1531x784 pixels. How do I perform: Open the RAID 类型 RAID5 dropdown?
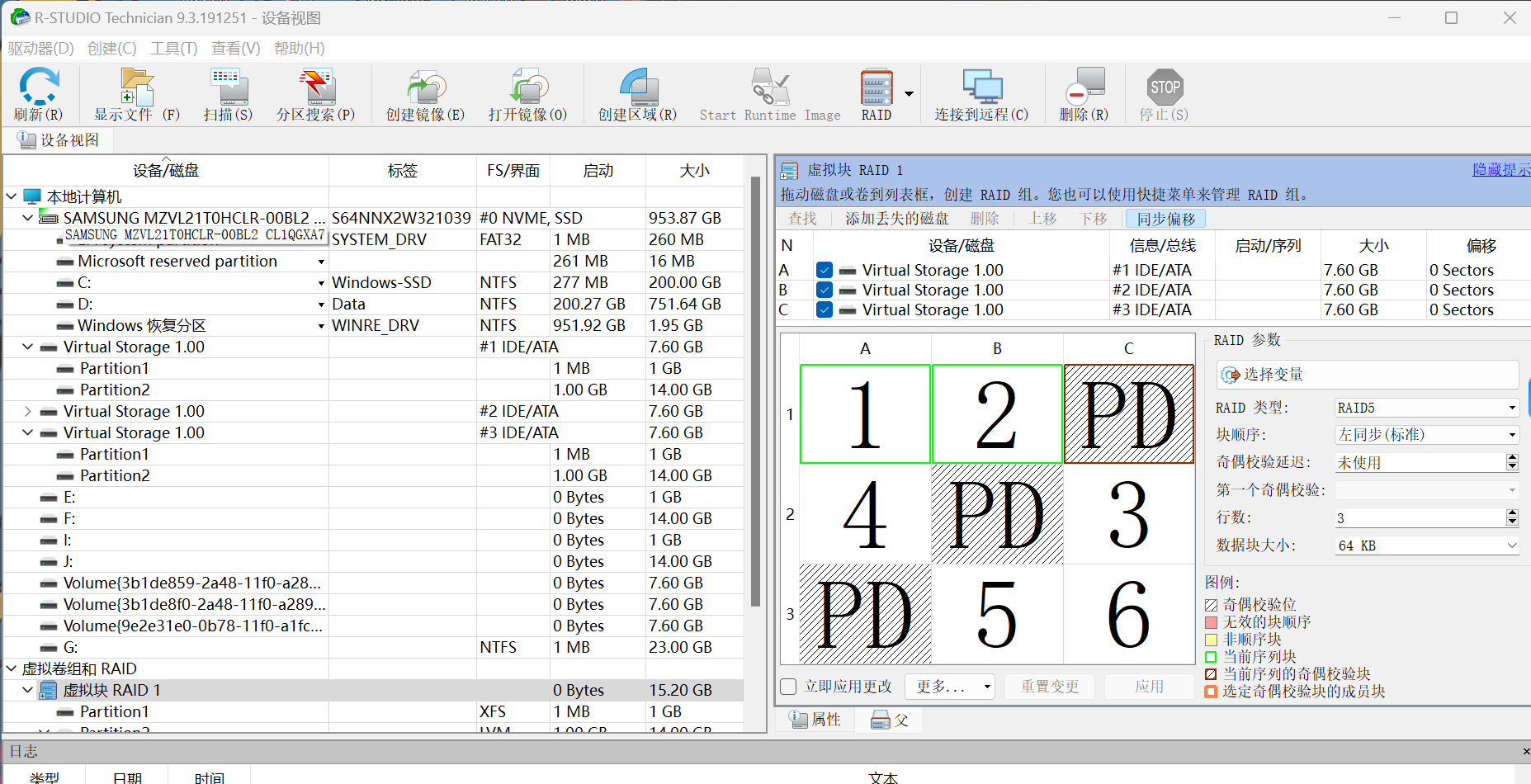click(1426, 408)
